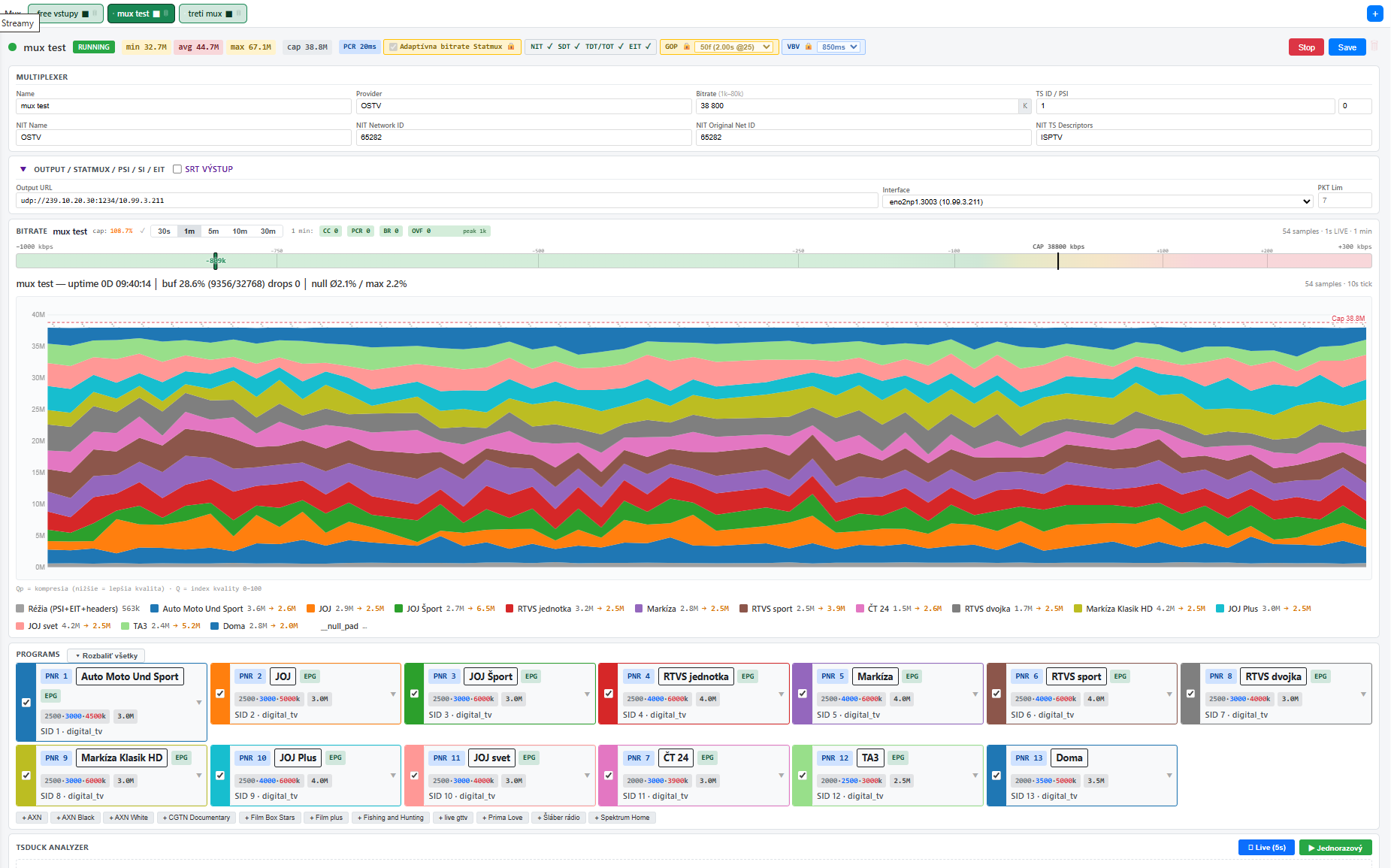Click the stop square on treti mux tab
Viewport: 1391px width, 868px height.
[229, 14]
